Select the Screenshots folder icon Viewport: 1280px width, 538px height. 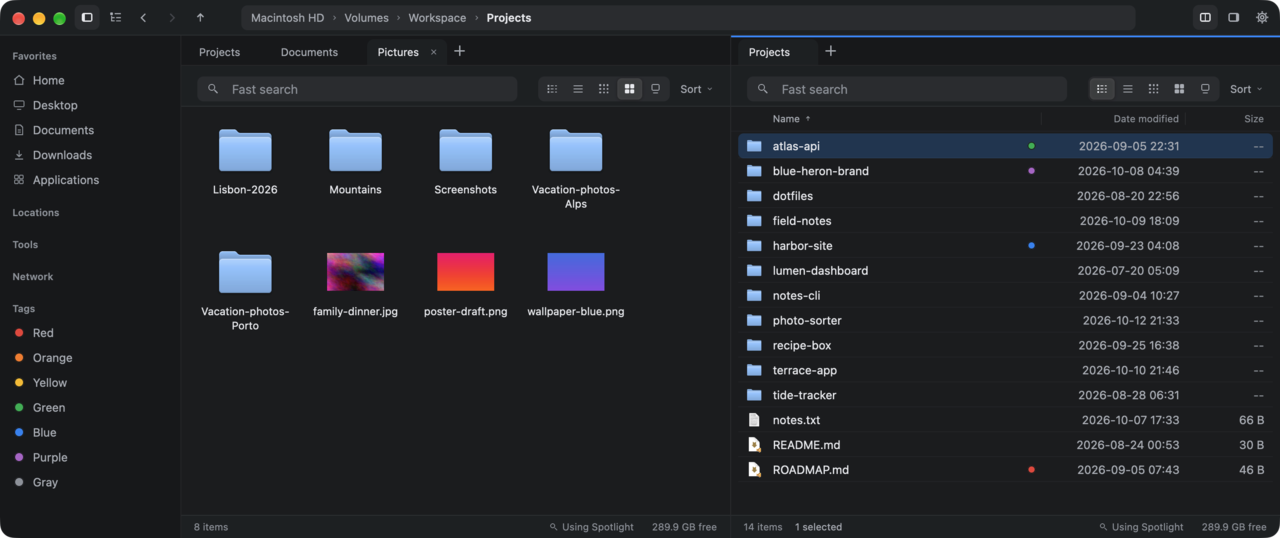[465, 150]
